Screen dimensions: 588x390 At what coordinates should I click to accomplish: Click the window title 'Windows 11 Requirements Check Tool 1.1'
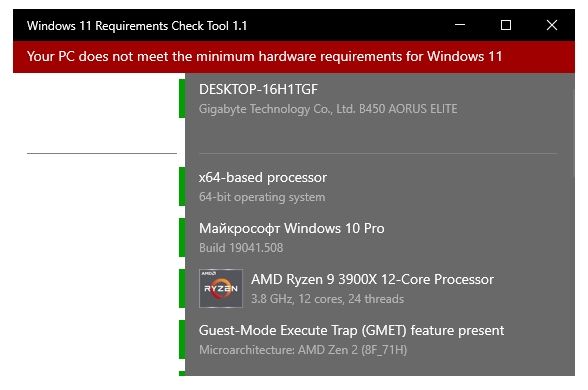click(x=137, y=26)
